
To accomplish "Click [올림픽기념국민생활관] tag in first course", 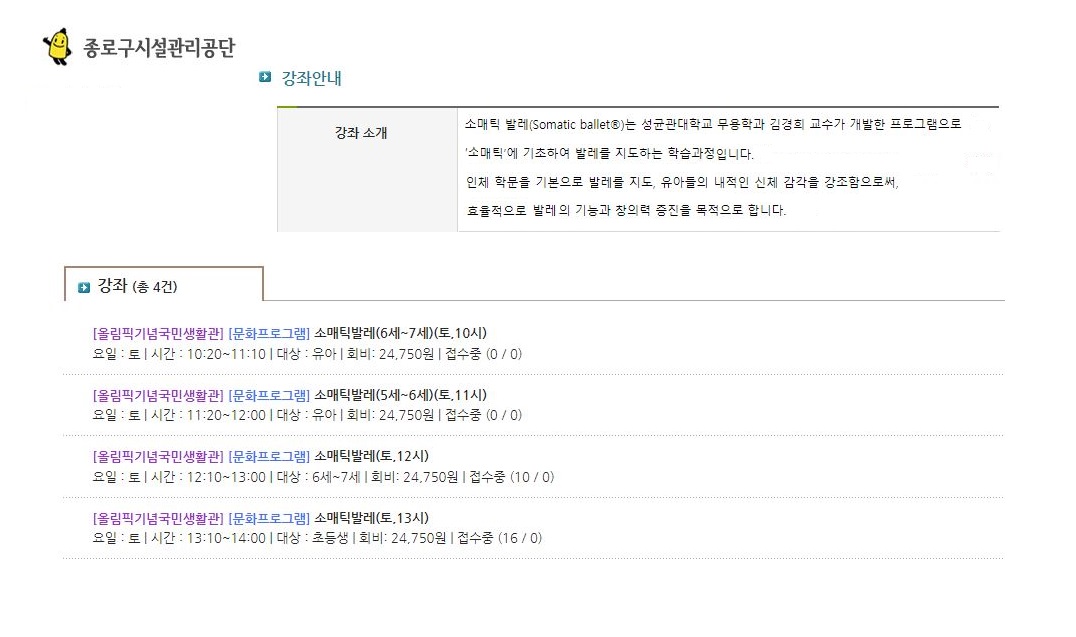I will (x=158, y=333).
